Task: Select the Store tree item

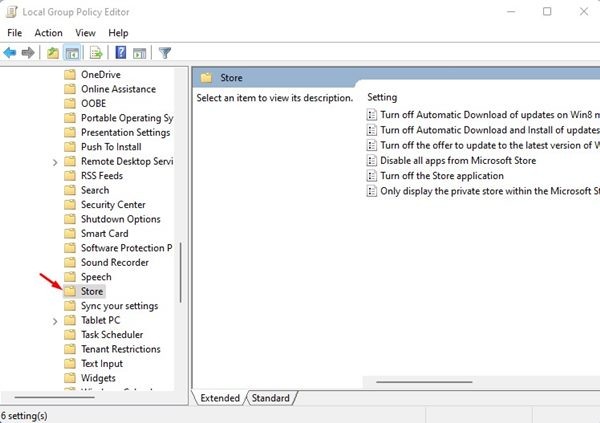Action: point(92,291)
